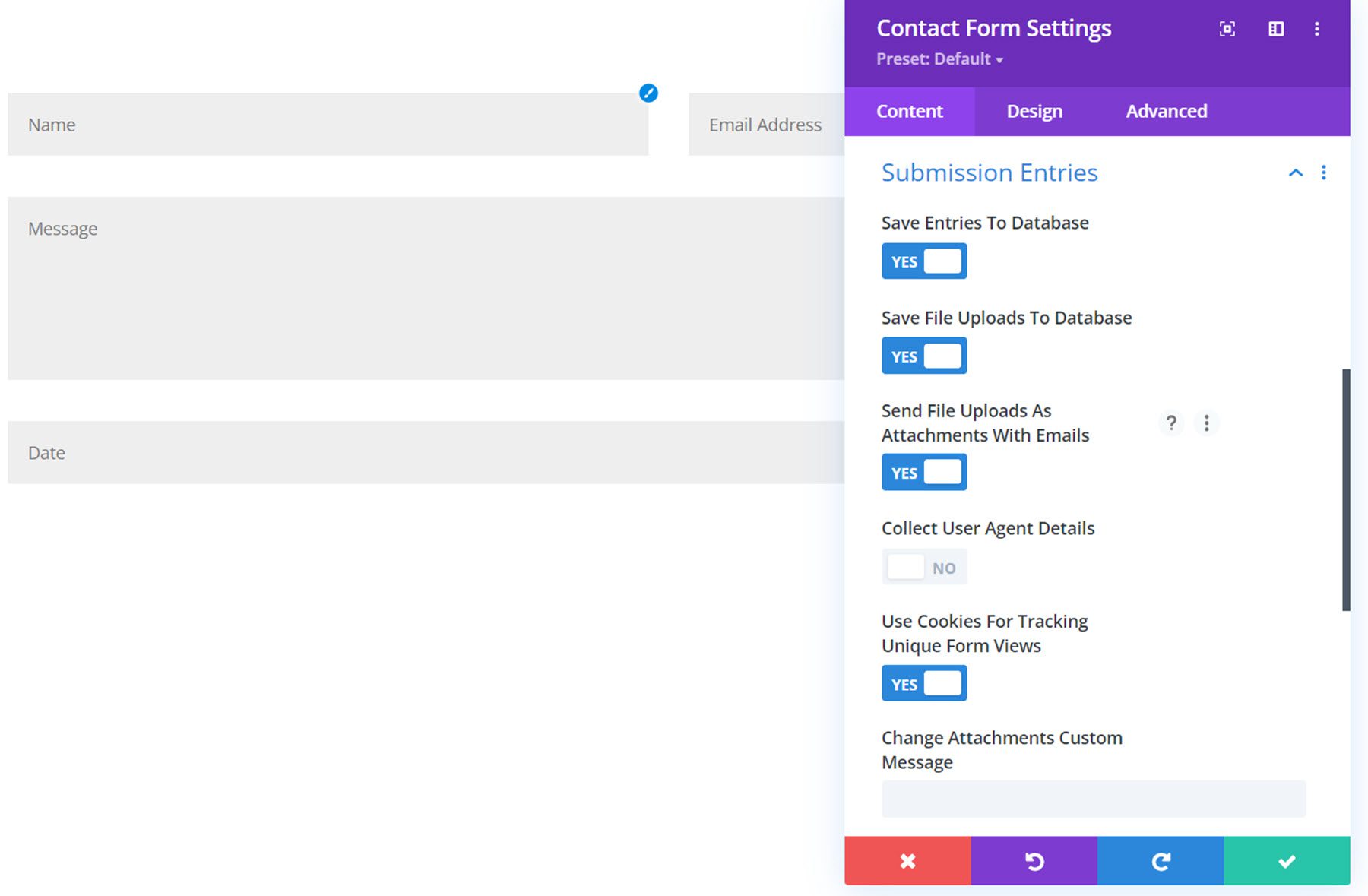1368x896 pixels.
Task: Undo the last settings change
Action: click(1034, 860)
